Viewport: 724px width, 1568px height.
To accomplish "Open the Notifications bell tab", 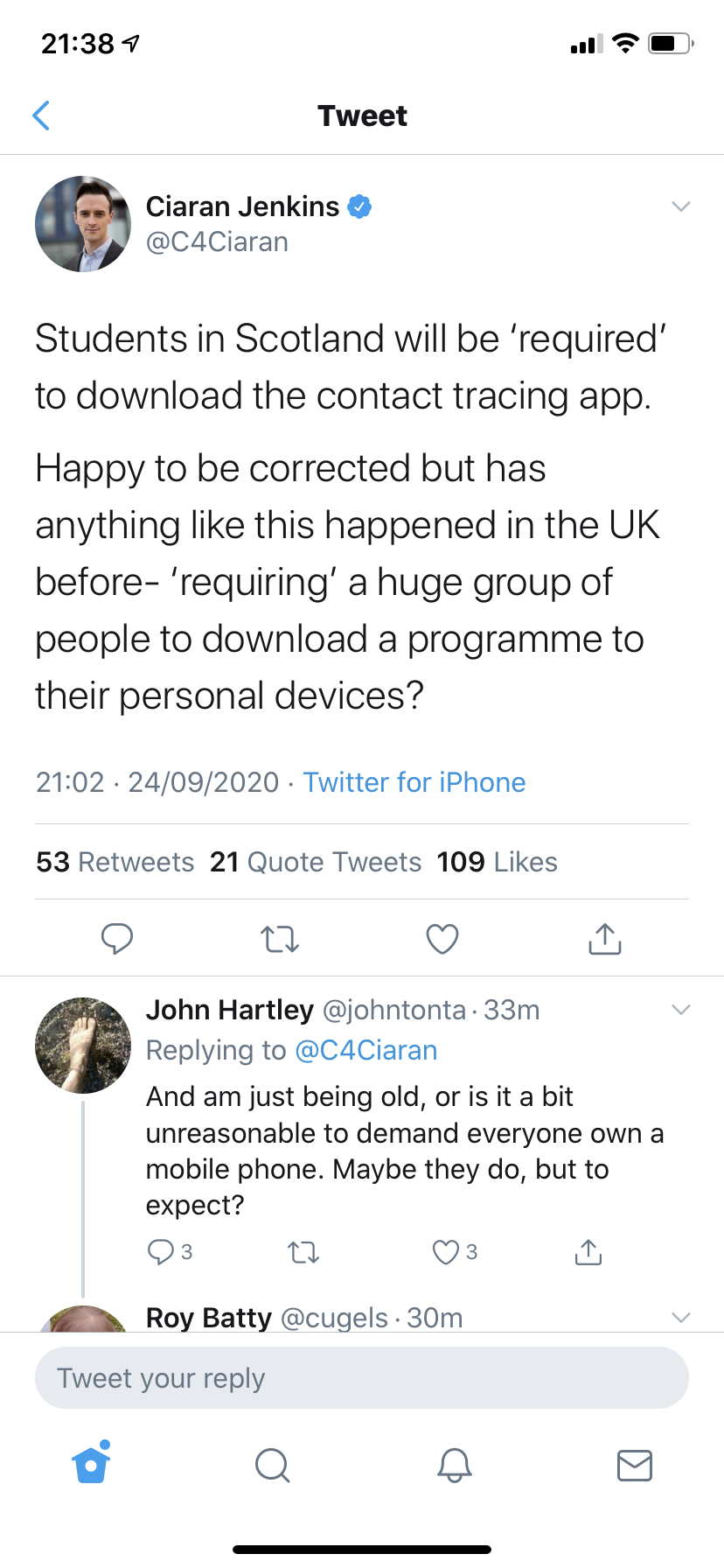I will [454, 1464].
